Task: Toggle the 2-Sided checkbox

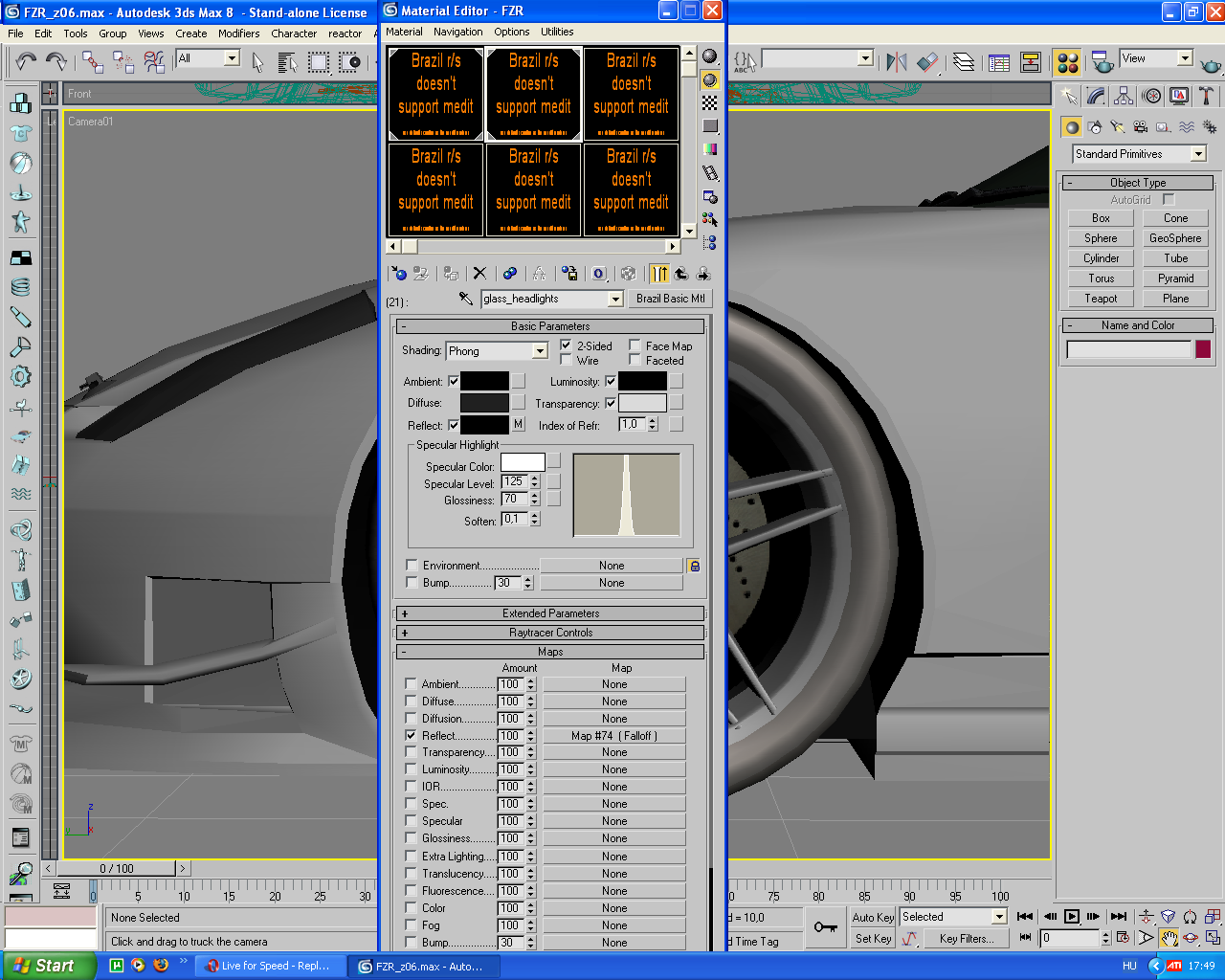Action: pyautogui.click(x=567, y=345)
